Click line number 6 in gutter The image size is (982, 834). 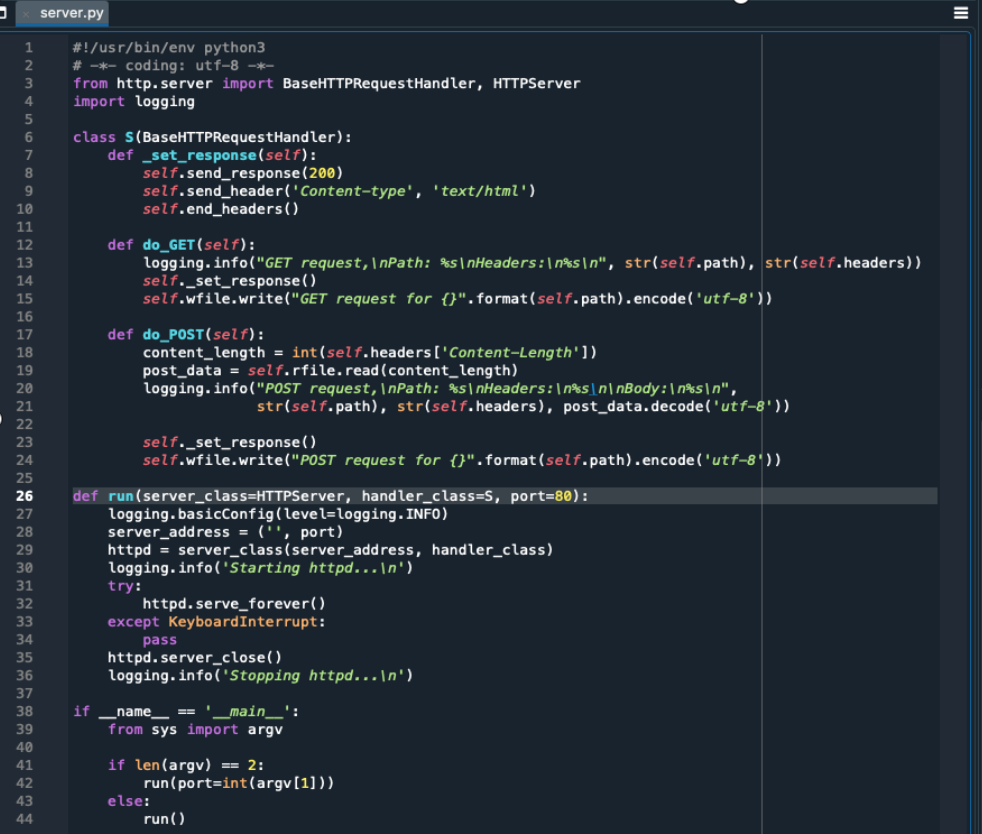(x=29, y=137)
